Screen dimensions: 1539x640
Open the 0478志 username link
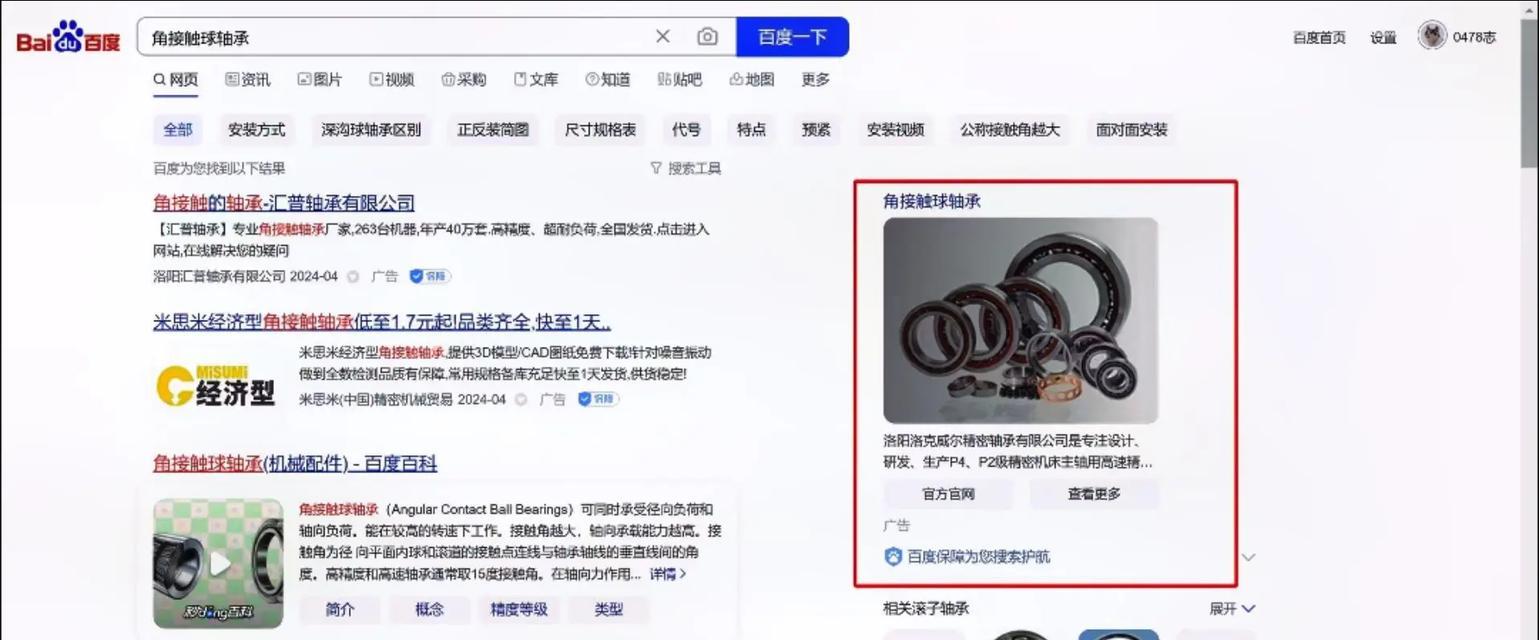click(x=1474, y=38)
